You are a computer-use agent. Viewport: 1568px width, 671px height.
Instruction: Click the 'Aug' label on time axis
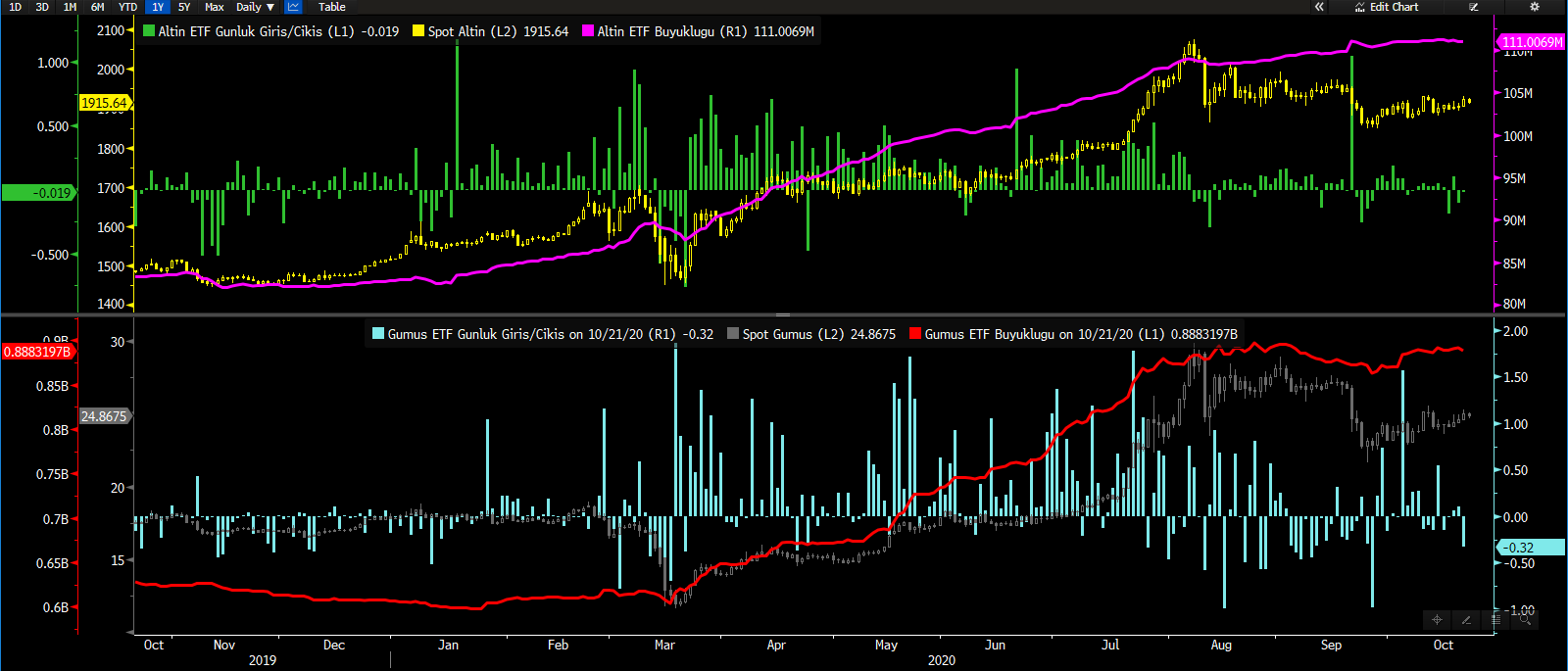[1221, 645]
